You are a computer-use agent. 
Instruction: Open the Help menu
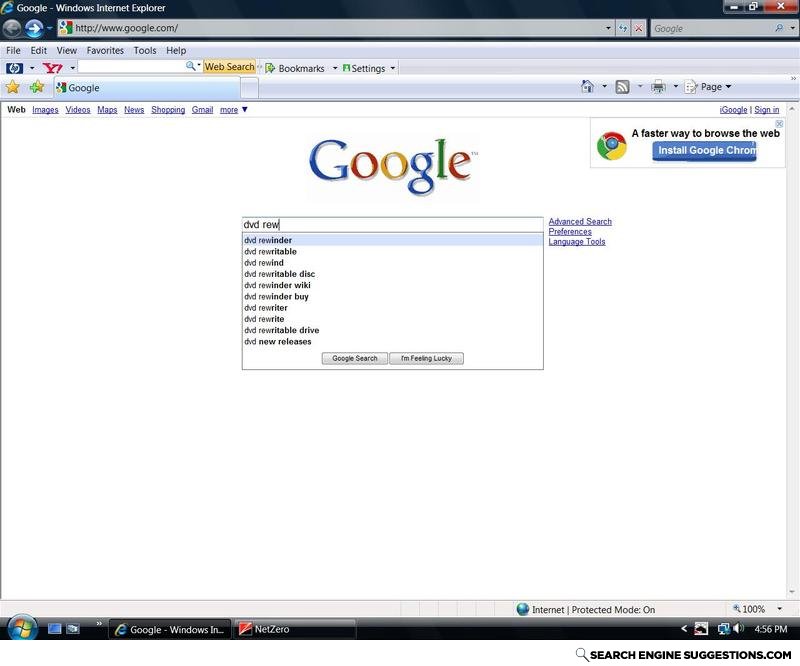[x=176, y=51]
